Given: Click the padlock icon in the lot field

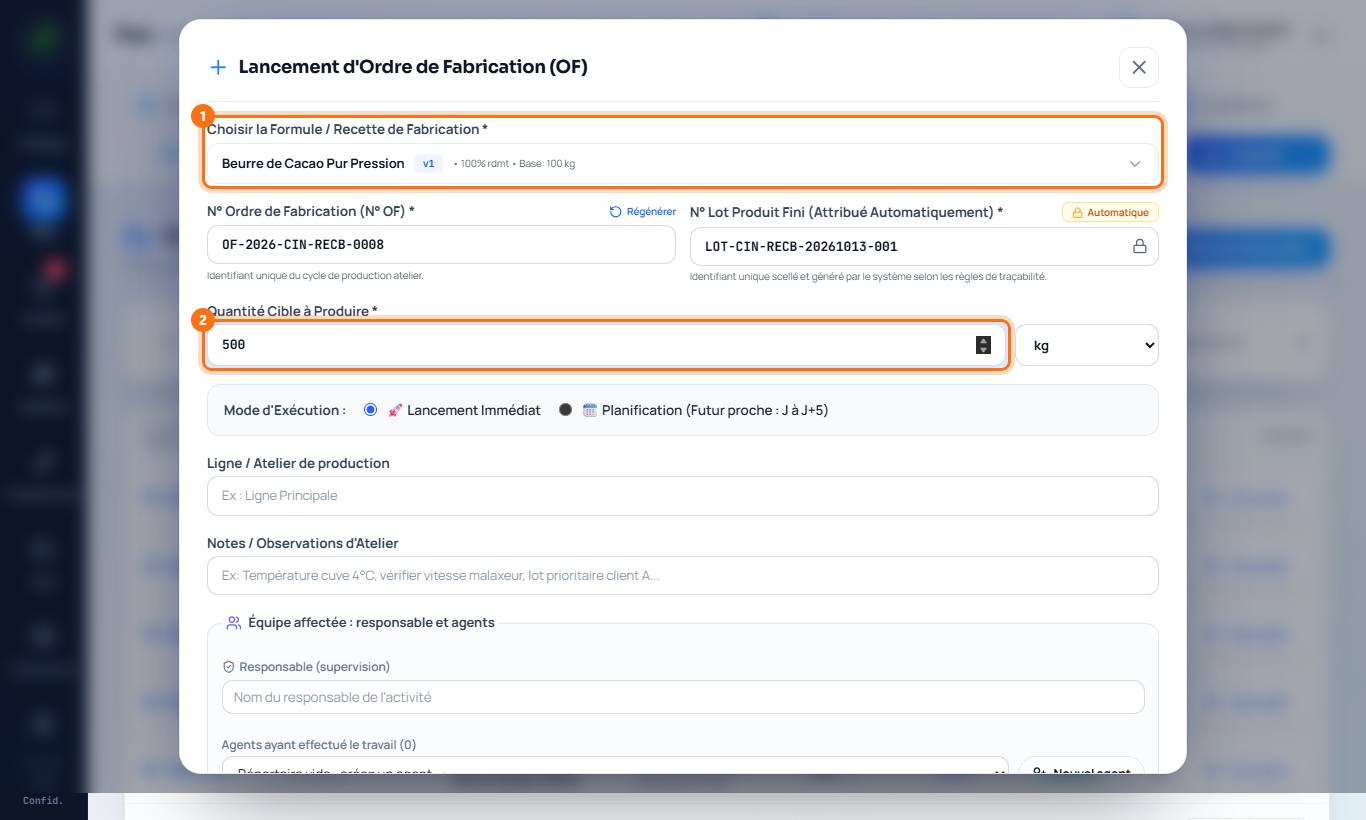Looking at the screenshot, I should 1139,246.
